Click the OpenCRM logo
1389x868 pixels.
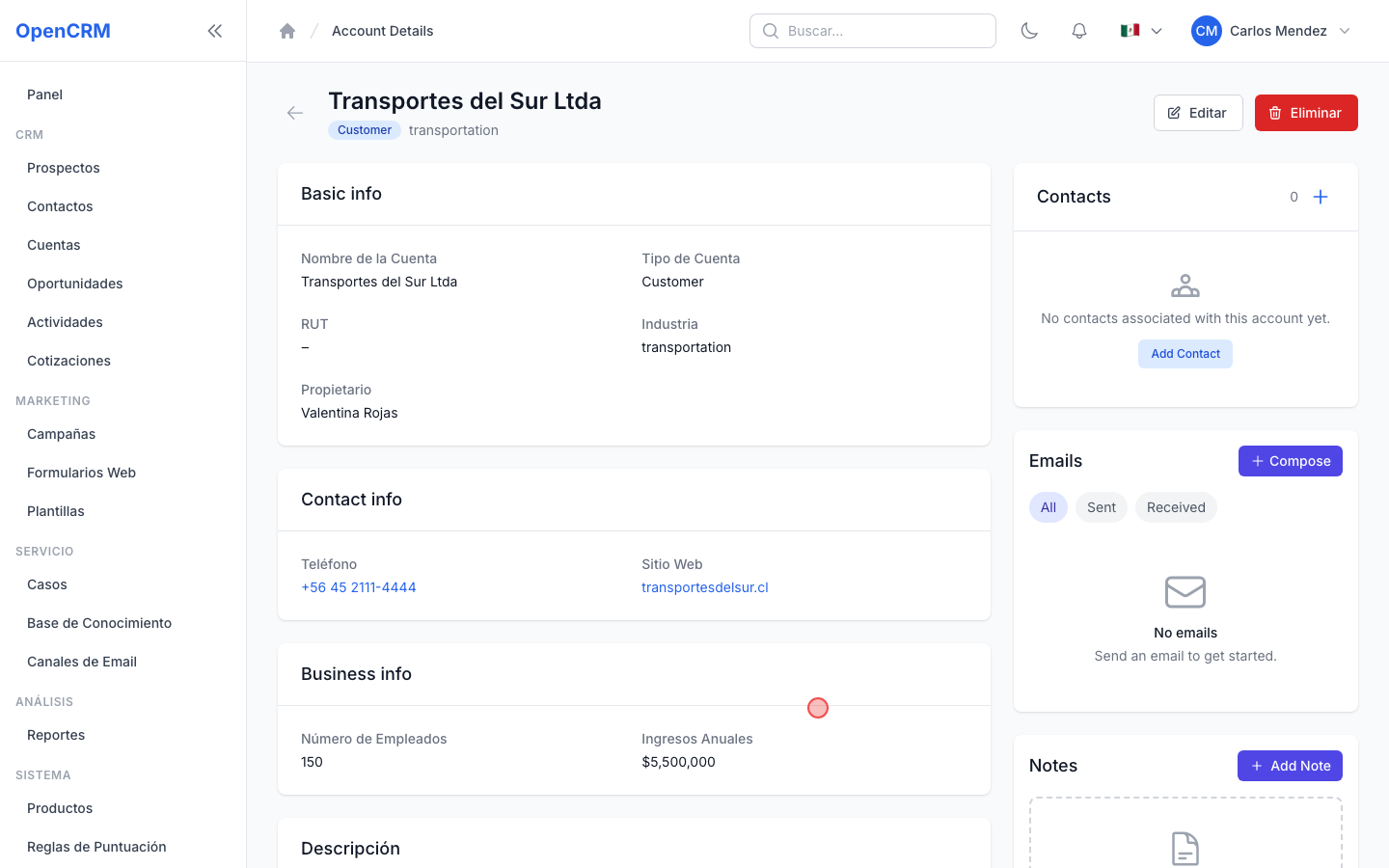(x=63, y=31)
